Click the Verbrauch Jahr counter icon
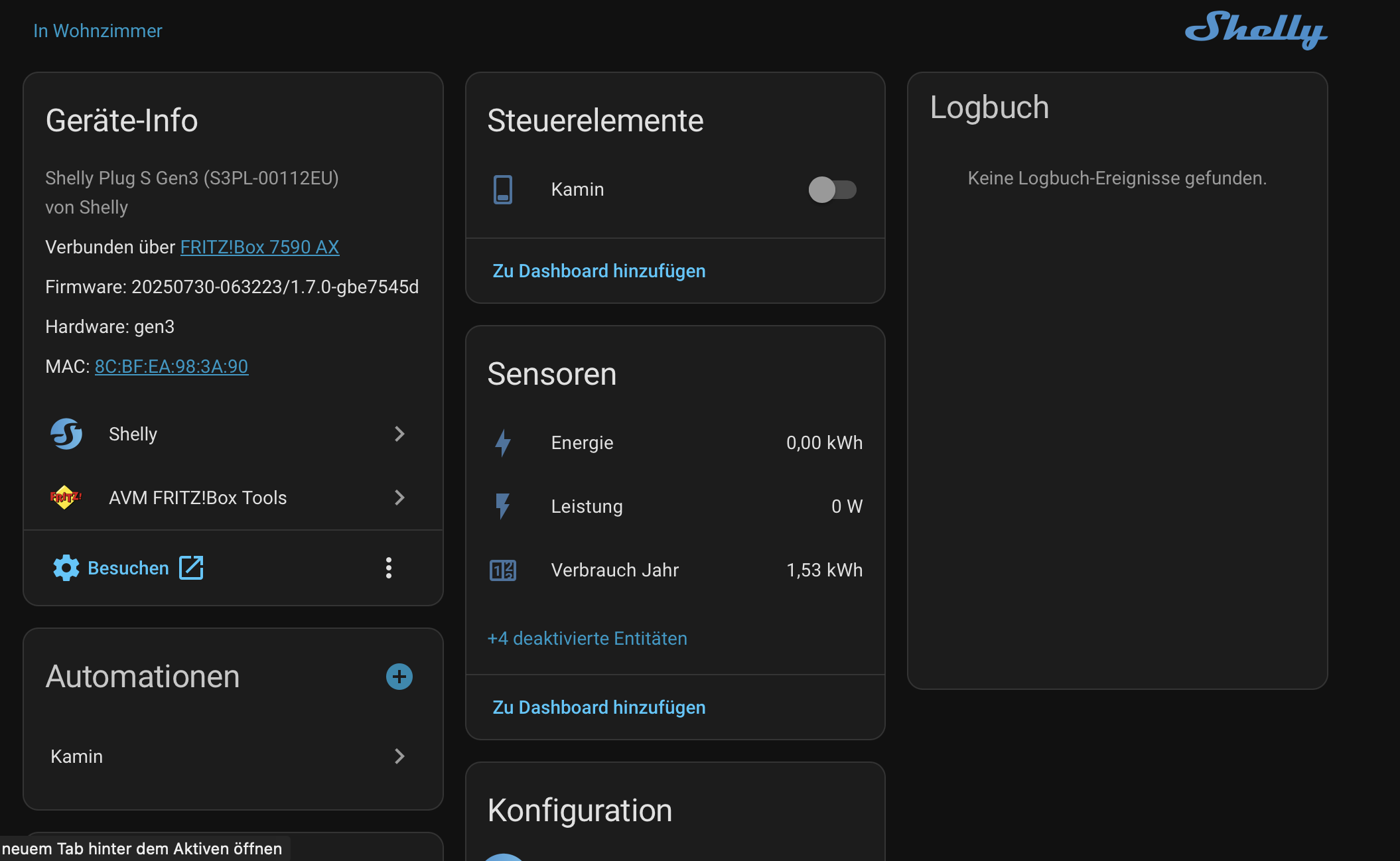This screenshot has height=861, width=1400. point(503,570)
